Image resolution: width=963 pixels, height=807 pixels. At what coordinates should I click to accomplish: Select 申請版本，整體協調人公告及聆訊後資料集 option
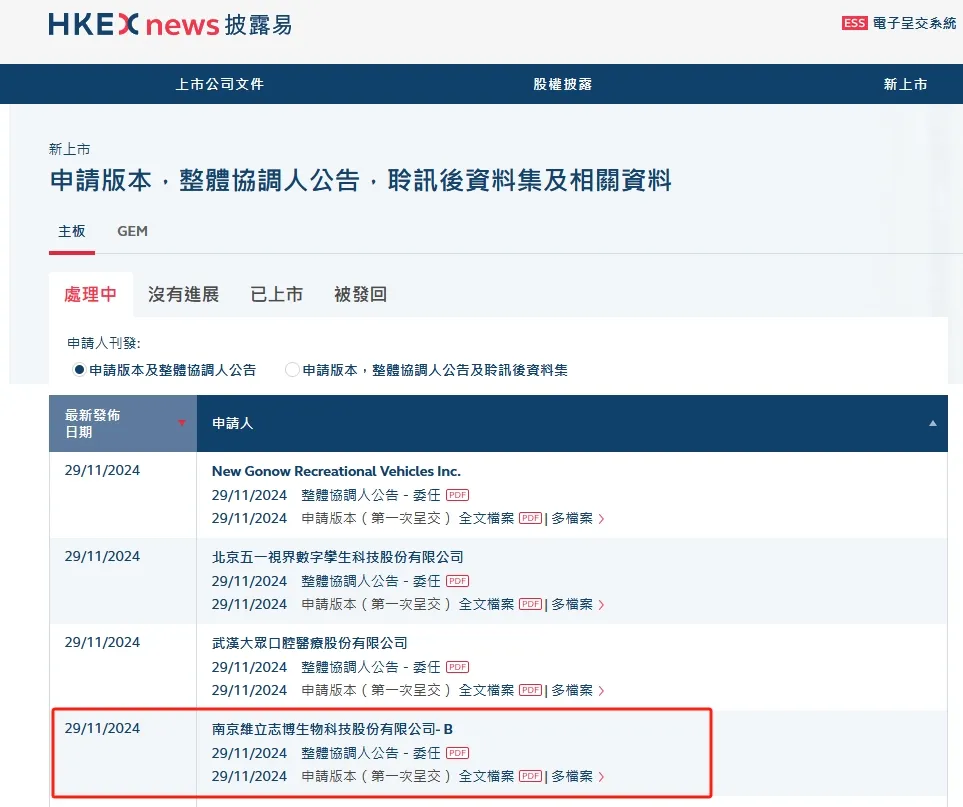click(x=291, y=369)
